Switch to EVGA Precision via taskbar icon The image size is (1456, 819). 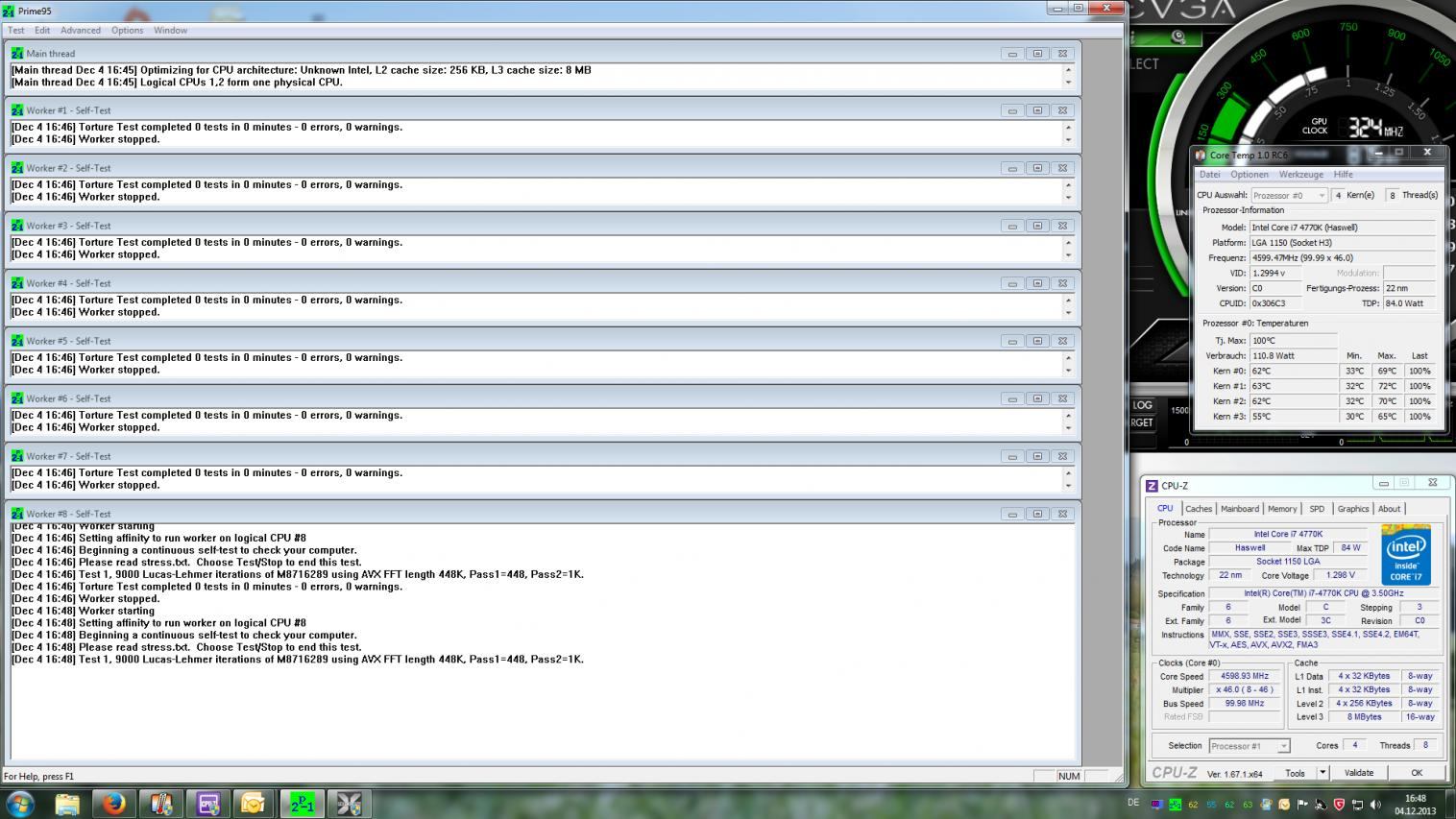point(349,804)
